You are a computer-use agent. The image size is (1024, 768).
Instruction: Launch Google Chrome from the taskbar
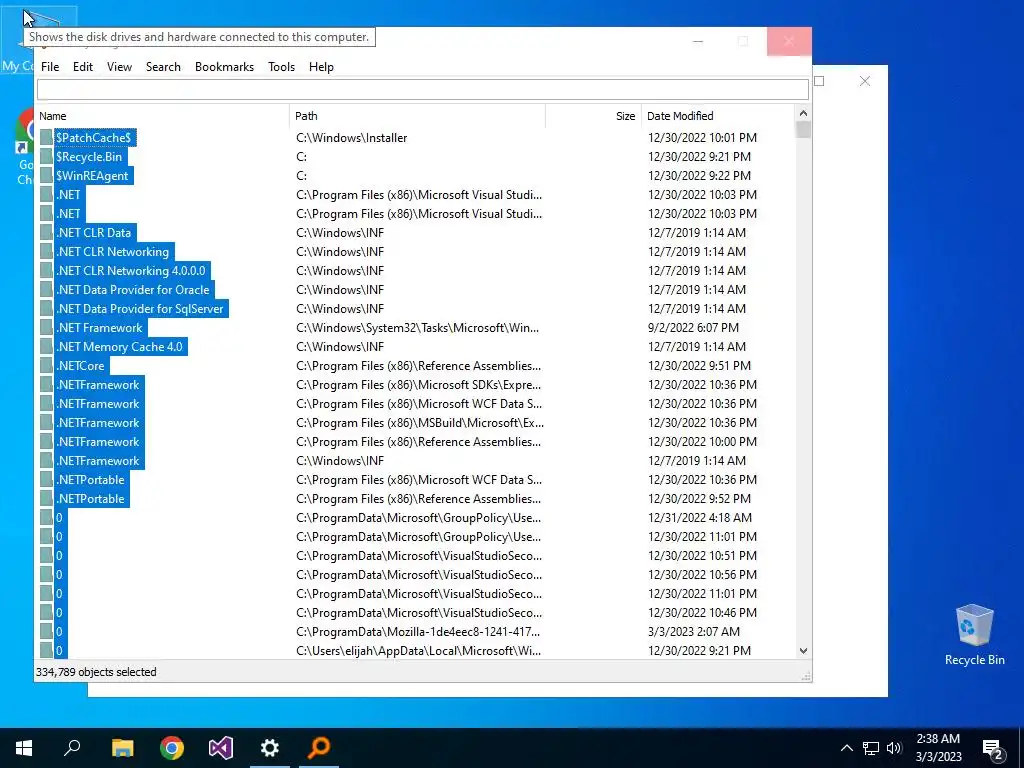click(172, 748)
